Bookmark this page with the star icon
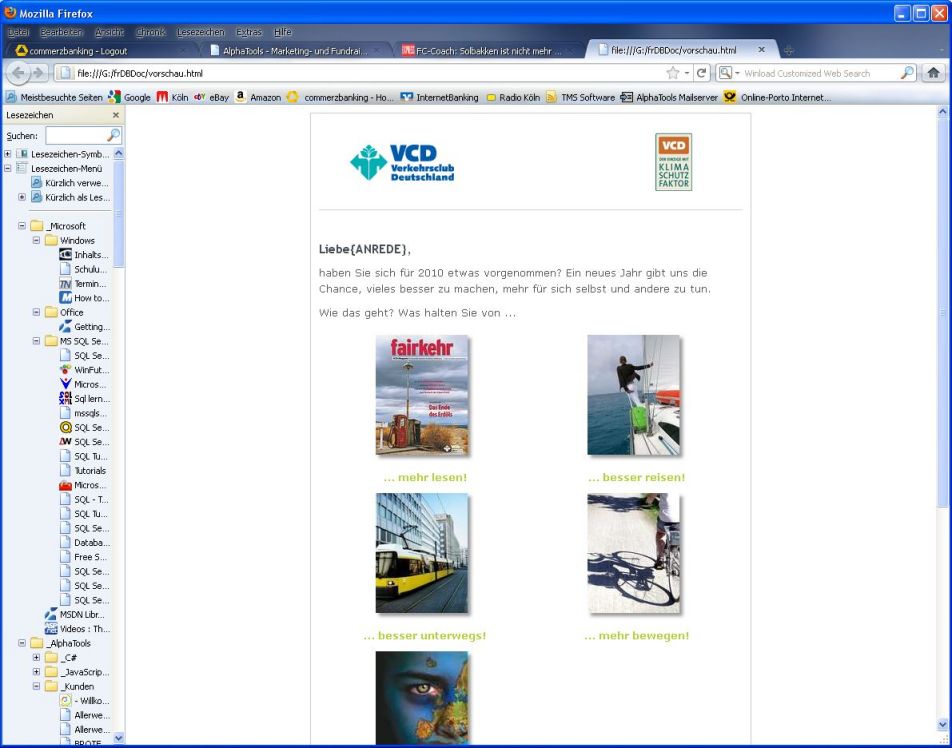 click(673, 73)
